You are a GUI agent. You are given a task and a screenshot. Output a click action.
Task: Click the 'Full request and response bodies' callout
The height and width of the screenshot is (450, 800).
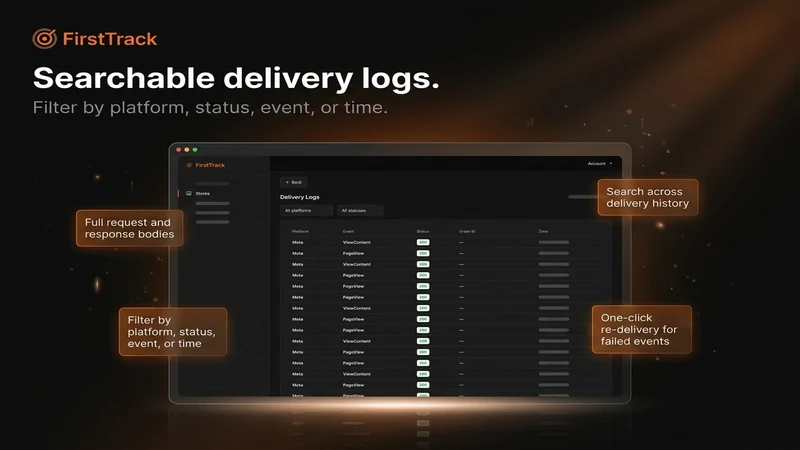coord(130,228)
